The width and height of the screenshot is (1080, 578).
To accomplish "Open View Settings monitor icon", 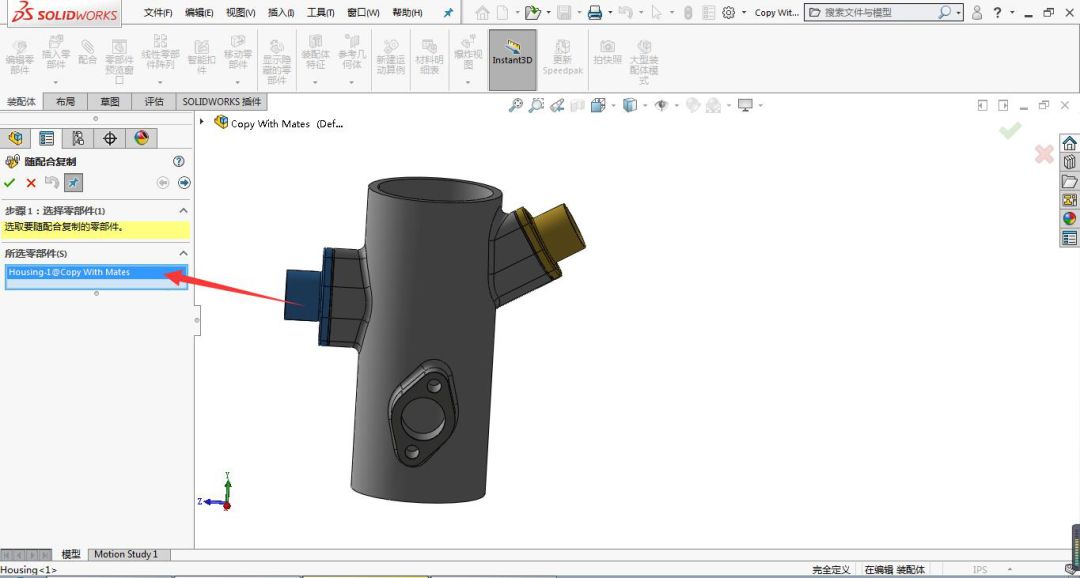I will click(x=745, y=105).
